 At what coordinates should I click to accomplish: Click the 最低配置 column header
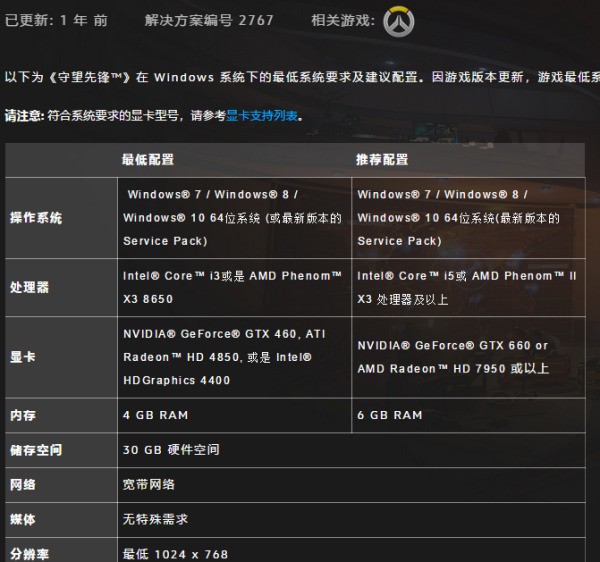(x=148, y=160)
